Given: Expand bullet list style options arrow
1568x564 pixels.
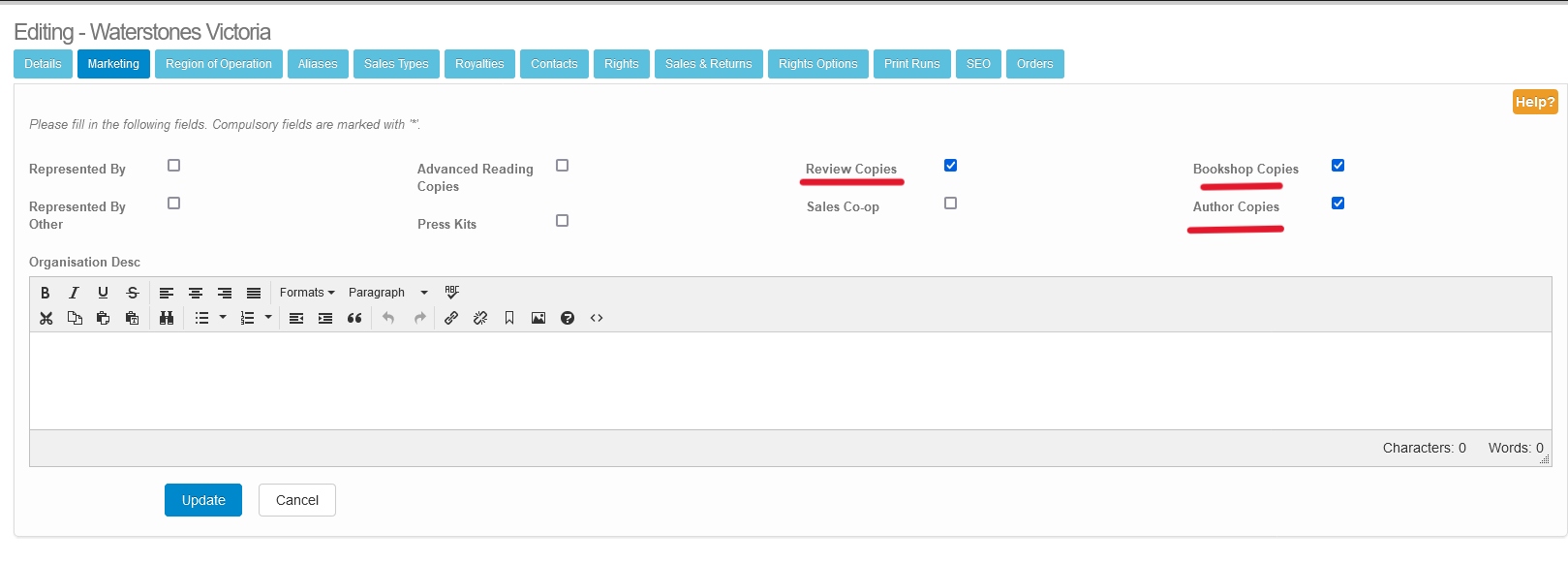Looking at the screenshot, I should click(223, 318).
